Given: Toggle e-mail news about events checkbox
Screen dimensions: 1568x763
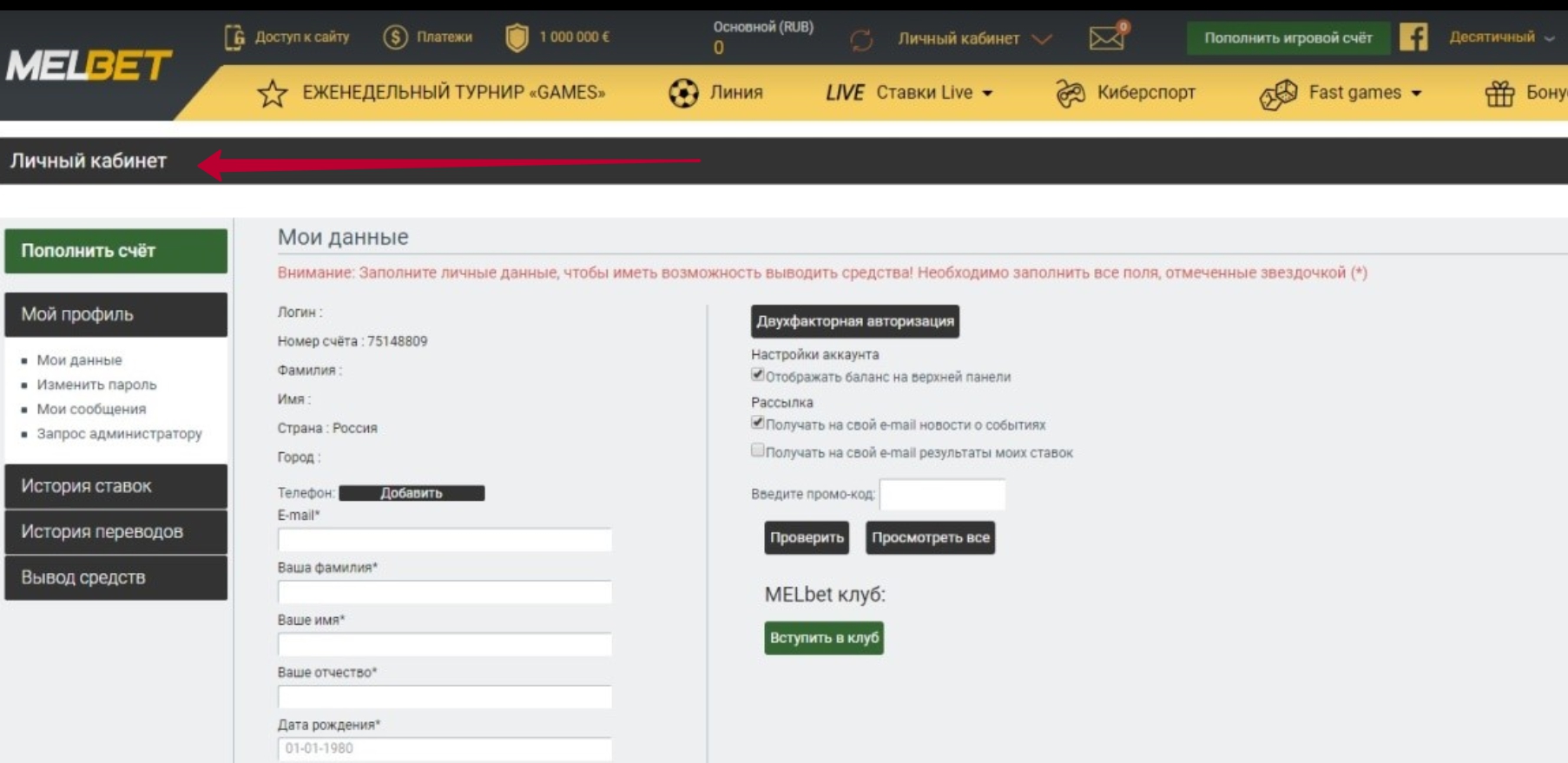Looking at the screenshot, I should tap(757, 423).
